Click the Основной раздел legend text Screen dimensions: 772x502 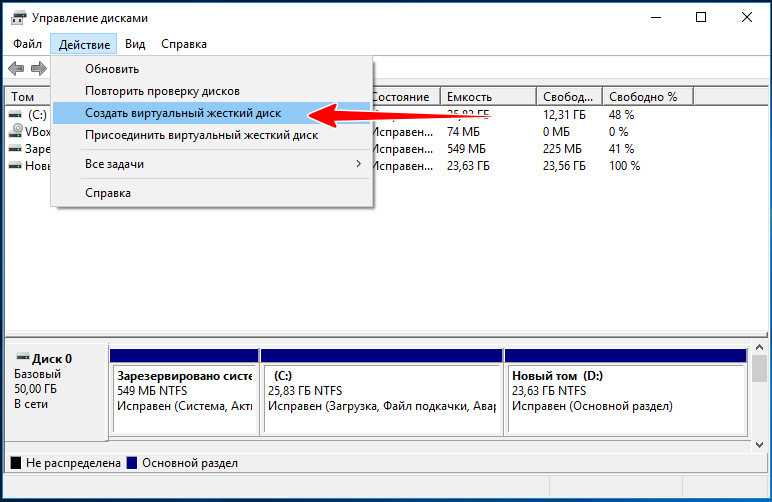point(190,463)
